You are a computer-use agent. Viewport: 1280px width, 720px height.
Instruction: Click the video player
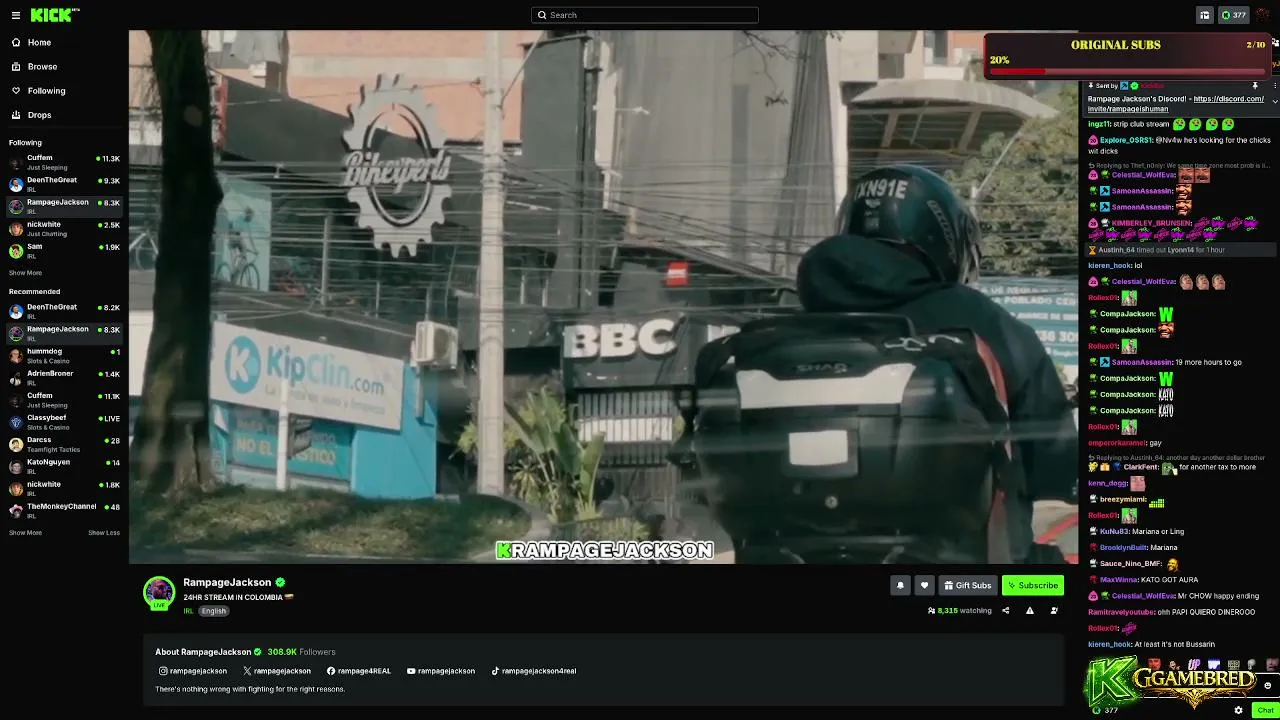(x=604, y=297)
